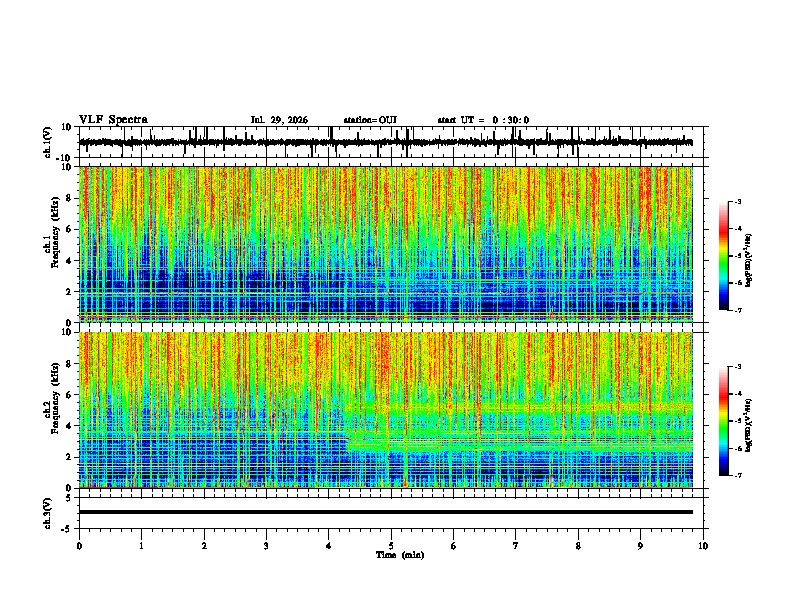The height and width of the screenshot is (612, 792).
Task: Click the "VLF Spectra" plot title
Action: pos(113,120)
